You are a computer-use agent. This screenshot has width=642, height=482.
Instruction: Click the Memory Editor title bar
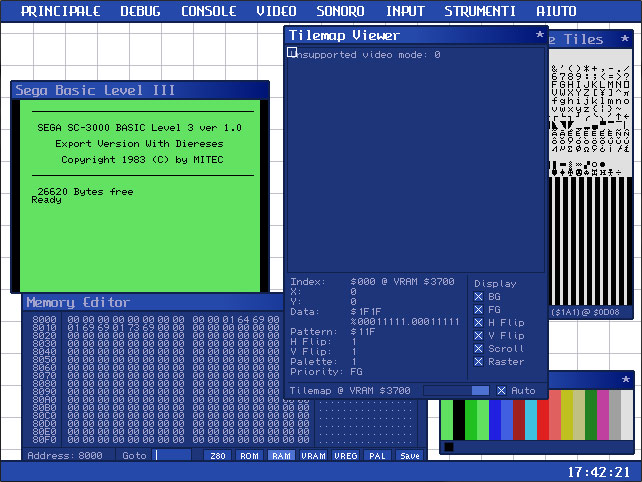pos(154,302)
